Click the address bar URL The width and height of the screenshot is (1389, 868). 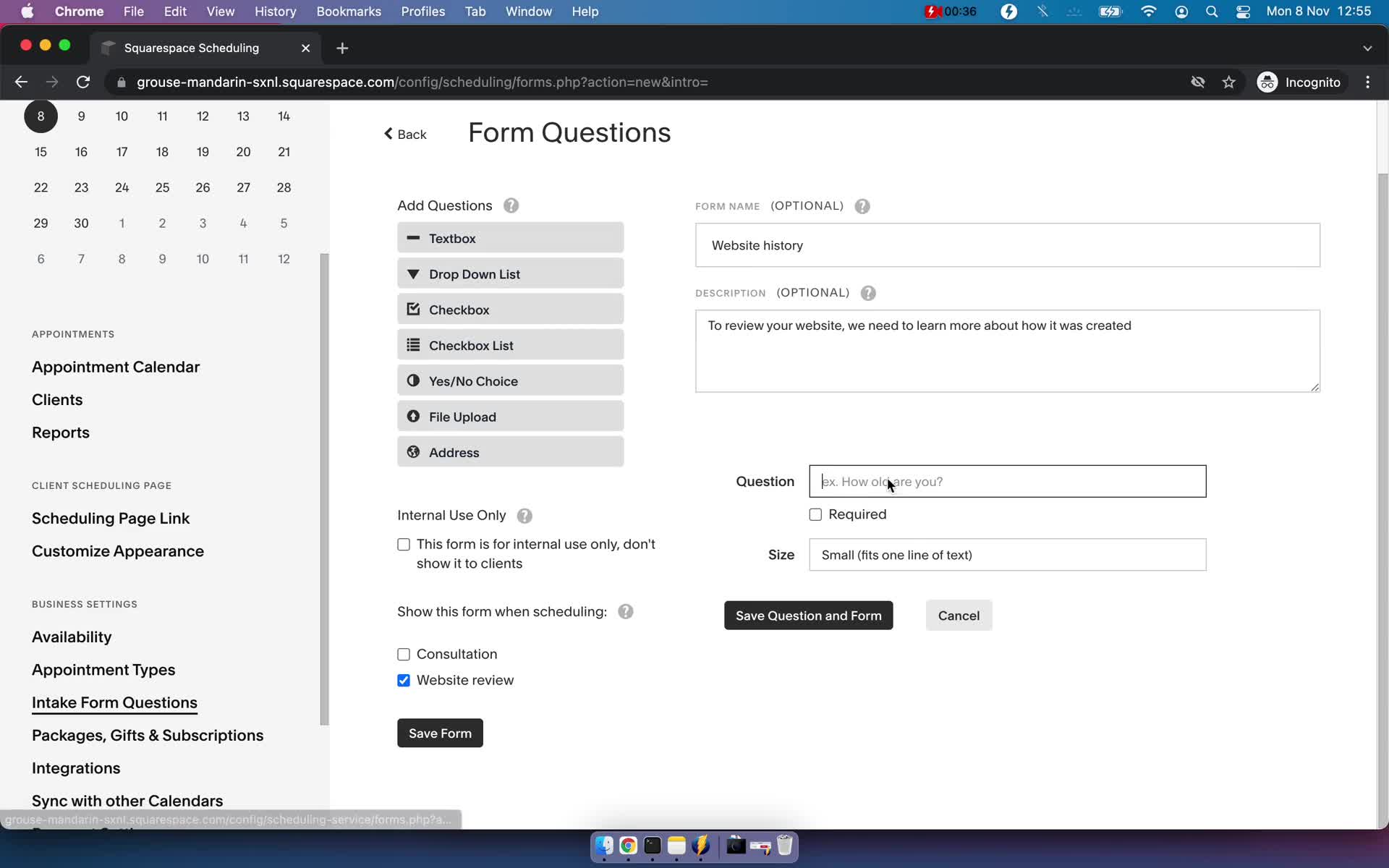[422, 82]
